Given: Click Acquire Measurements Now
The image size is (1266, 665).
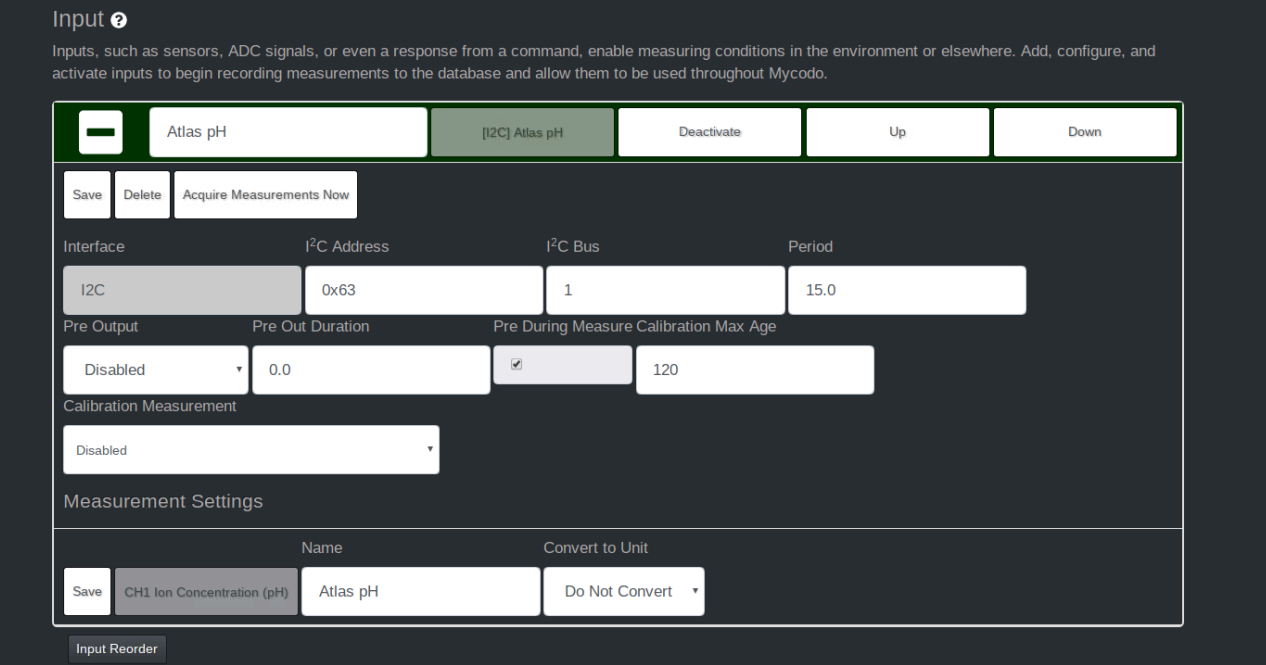Looking at the screenshot, I should [266, 195].
